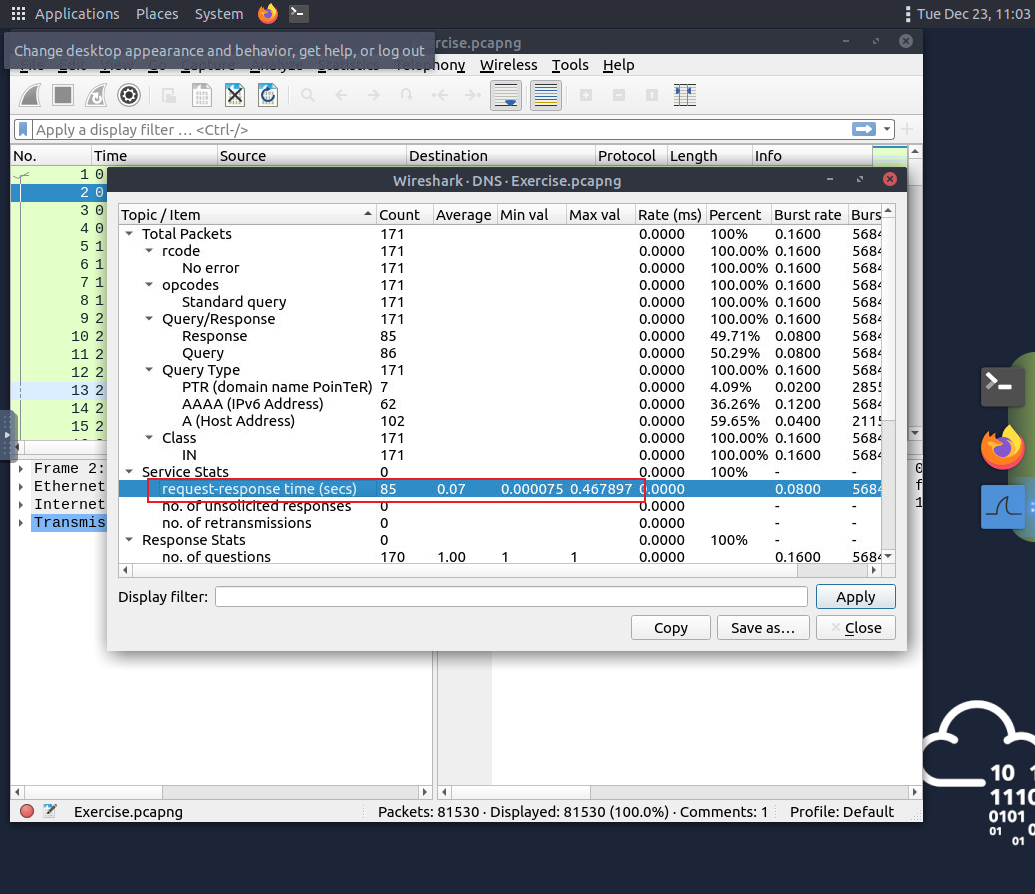This screenshot has height=894, width=1035.
Task: Click the display filter bookmark icon
Action: click(23, 129)
